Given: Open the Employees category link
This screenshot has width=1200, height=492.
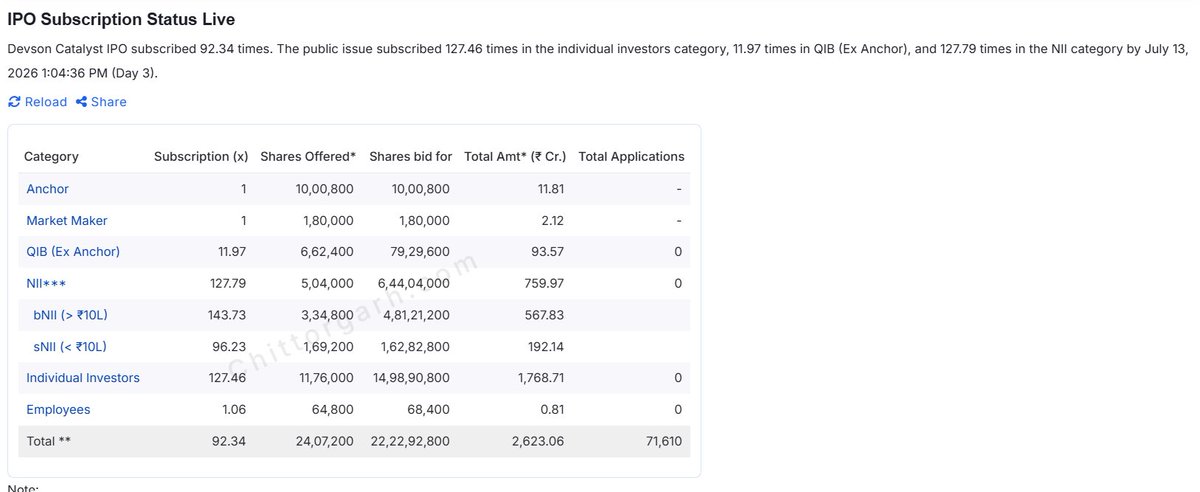Looking at the screenshot, I should pos(58,410).
